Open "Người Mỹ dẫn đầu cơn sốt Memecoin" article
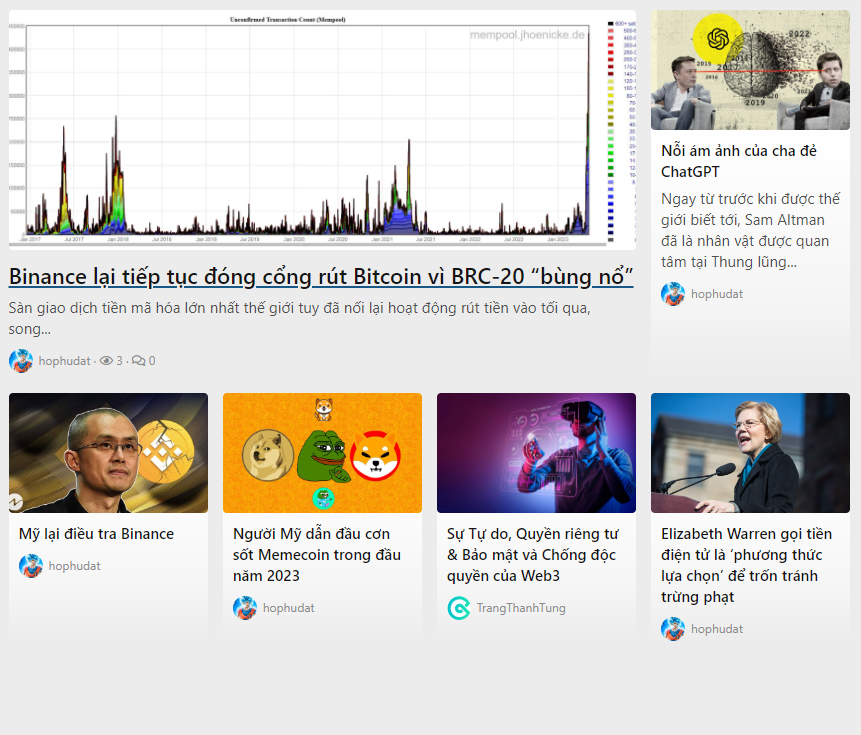The image size is (861, 735). [x=317, y=554]
